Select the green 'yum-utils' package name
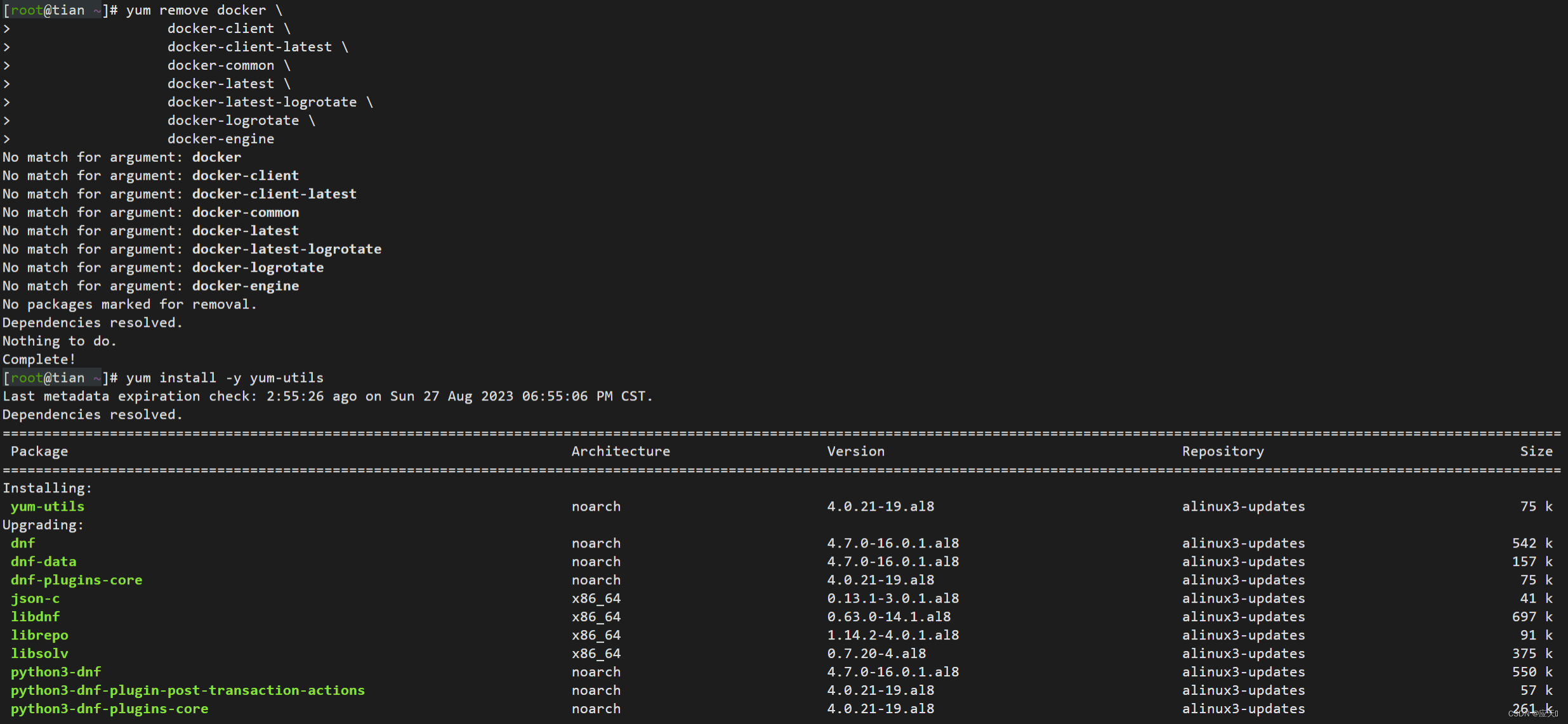This screenshot has width=1568, height=724. click(48, 507)
